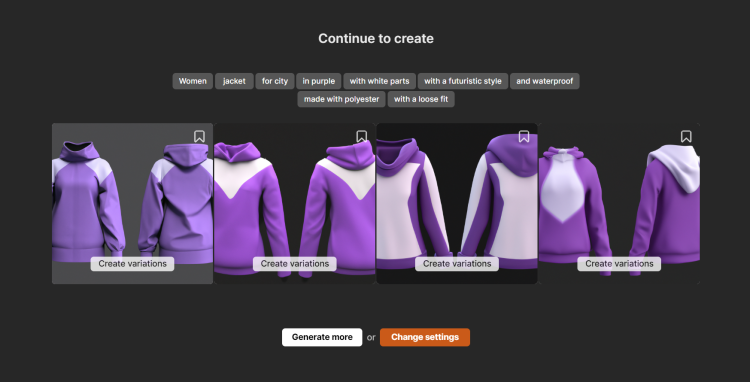Image resolution: width=750 pixels, height=382 pixels.
Task: Create variations of the second chevron hoodie
Action: [295, 264]
